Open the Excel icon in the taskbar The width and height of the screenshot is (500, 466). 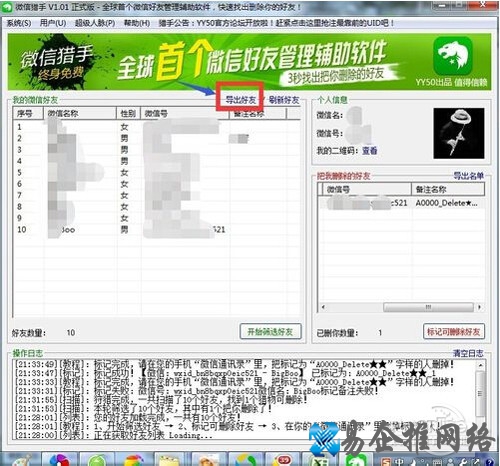coord(321,460)
